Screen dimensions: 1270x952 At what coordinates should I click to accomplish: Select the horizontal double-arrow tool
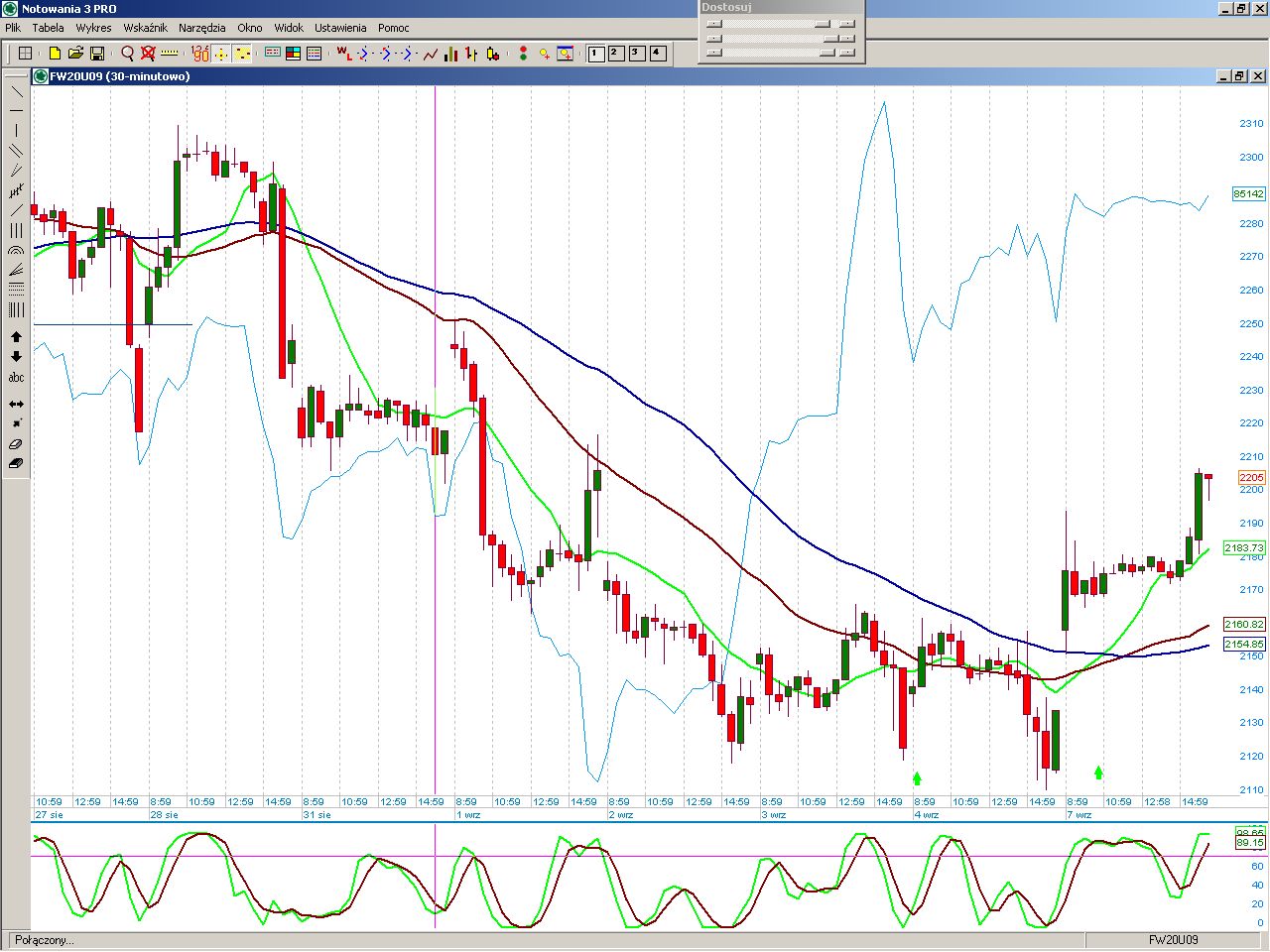(16, 405)
